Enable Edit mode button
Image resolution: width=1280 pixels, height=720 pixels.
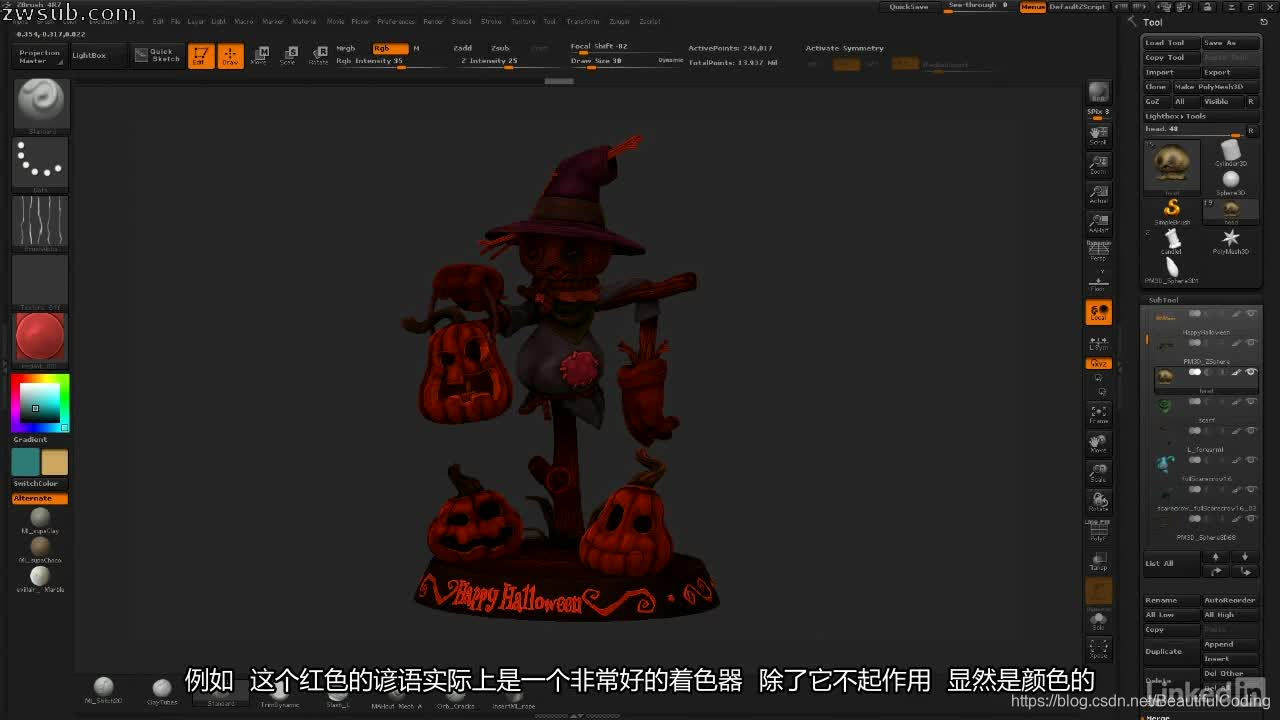point(201,56)
